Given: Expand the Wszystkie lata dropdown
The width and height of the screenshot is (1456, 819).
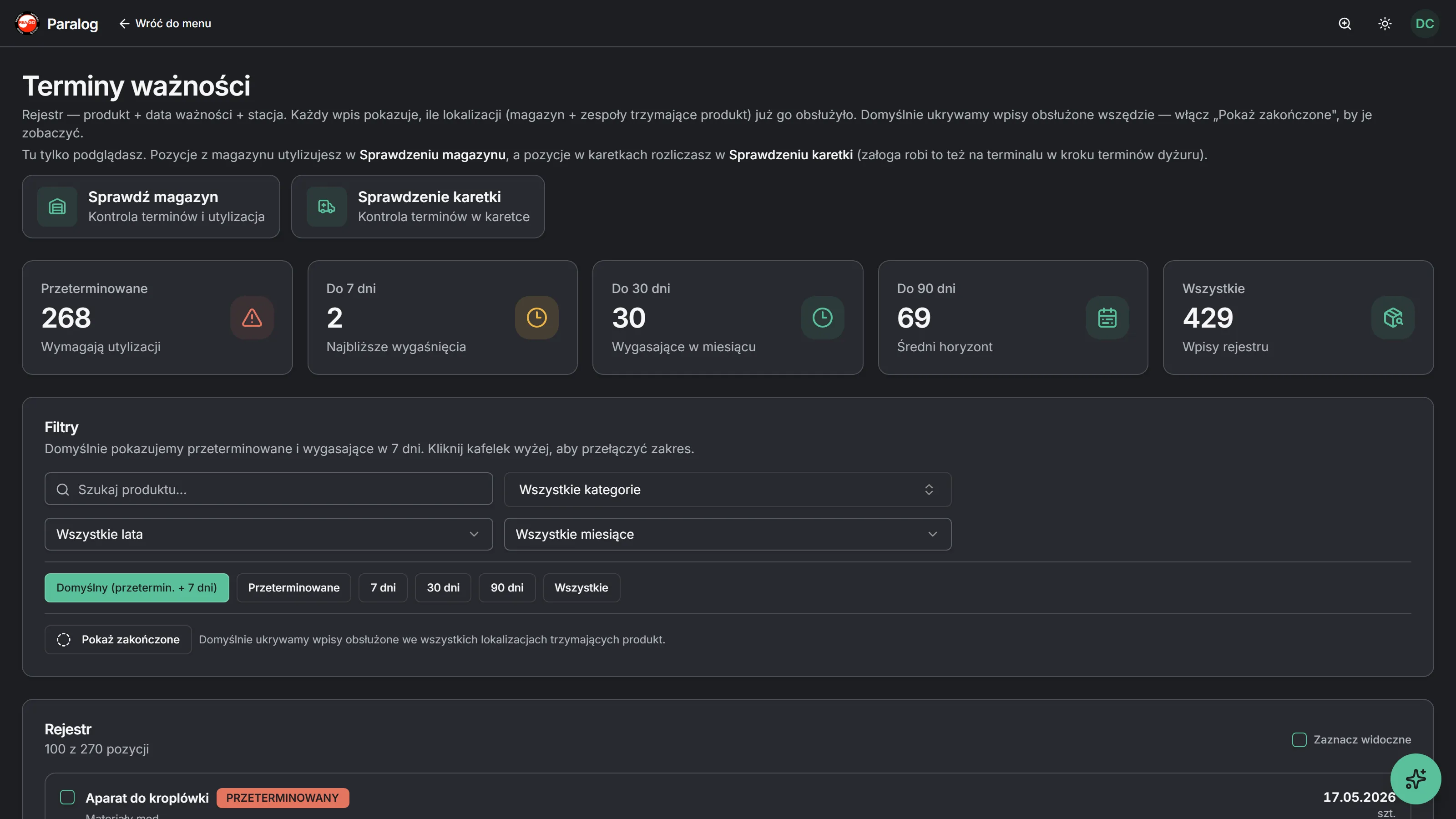Looking at the screenshot, I should click(x=268, y=534).
